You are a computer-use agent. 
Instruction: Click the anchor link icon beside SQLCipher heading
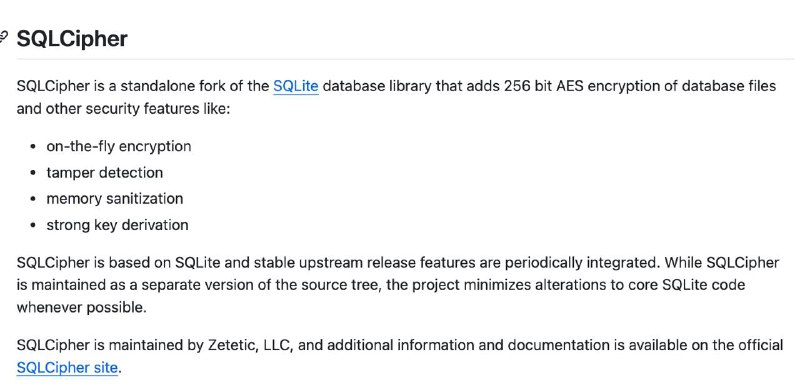(3, 37)
